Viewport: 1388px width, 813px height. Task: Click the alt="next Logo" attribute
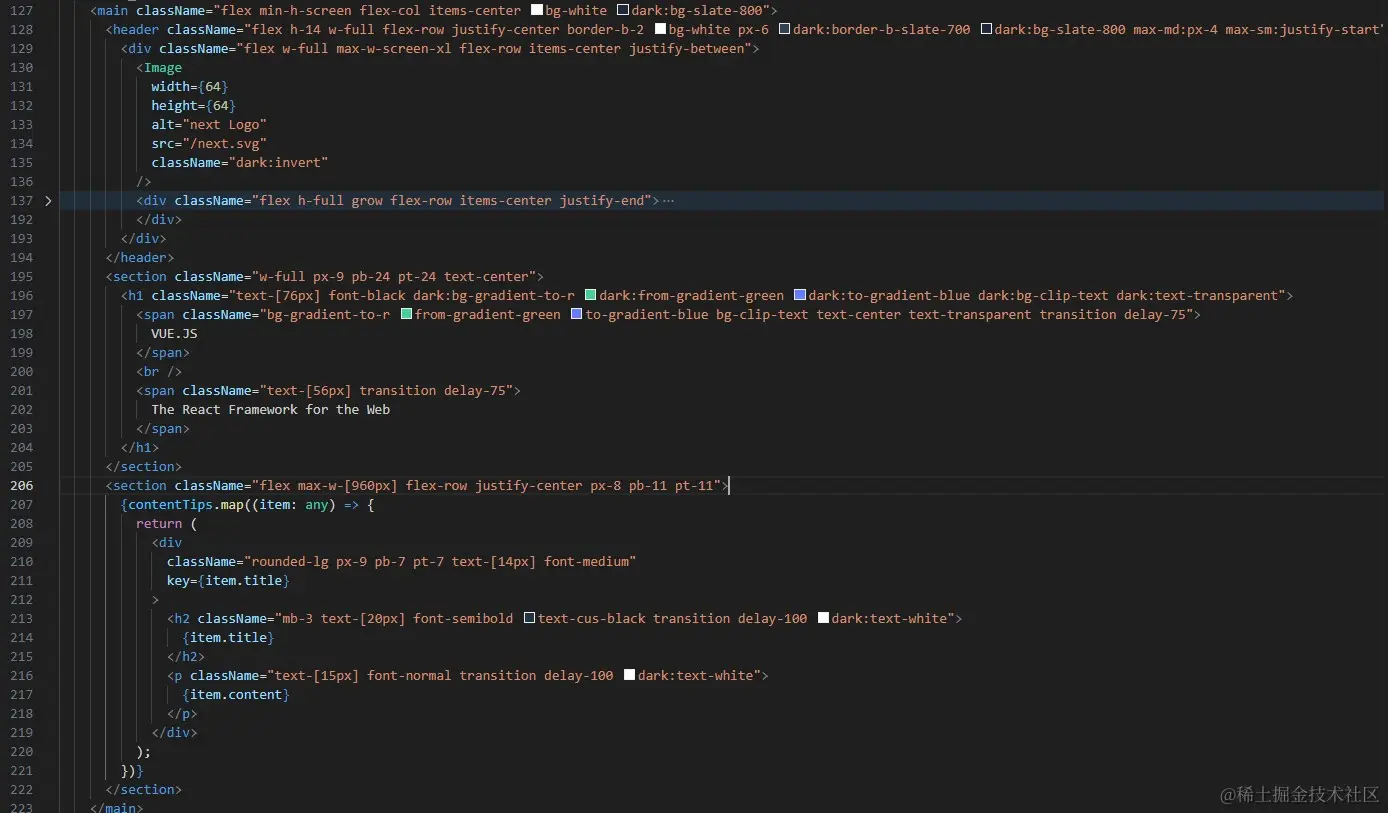209,125
